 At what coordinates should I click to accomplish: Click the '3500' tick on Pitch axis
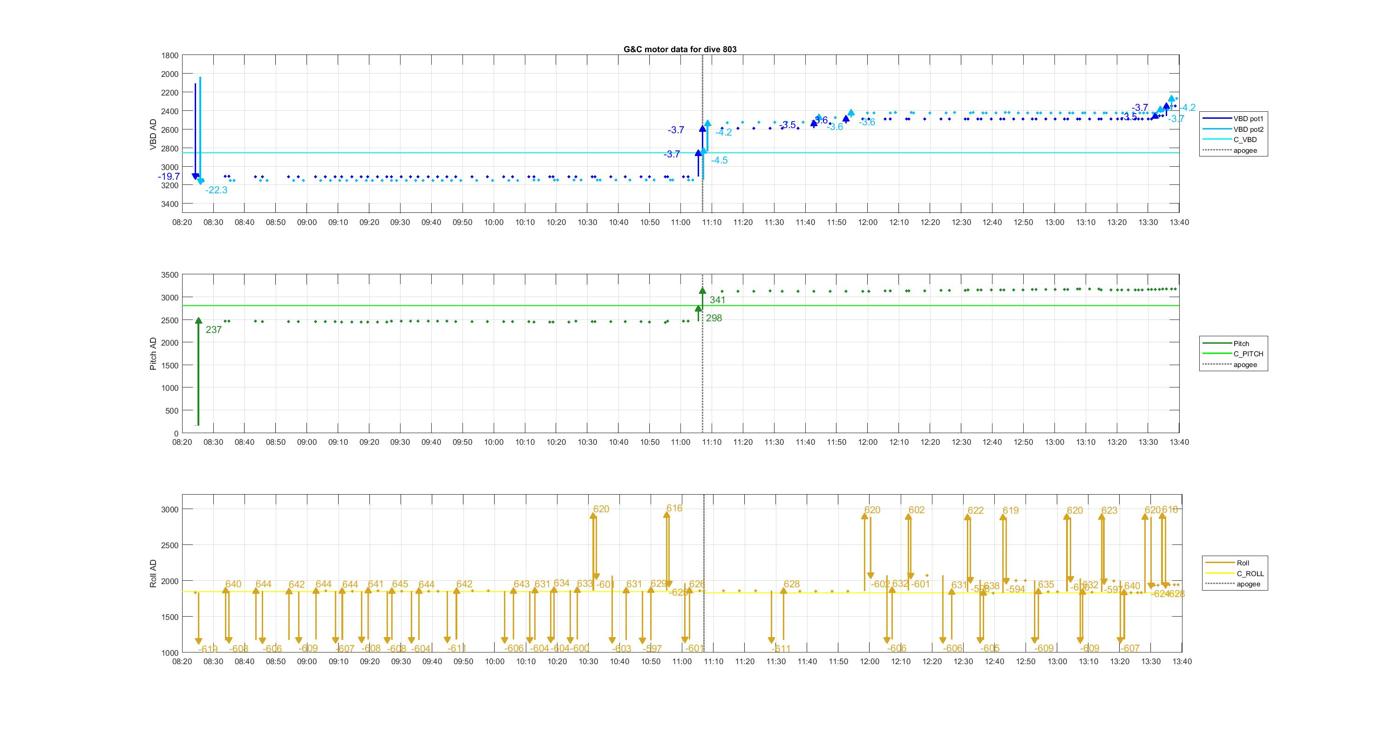(170, 275)
